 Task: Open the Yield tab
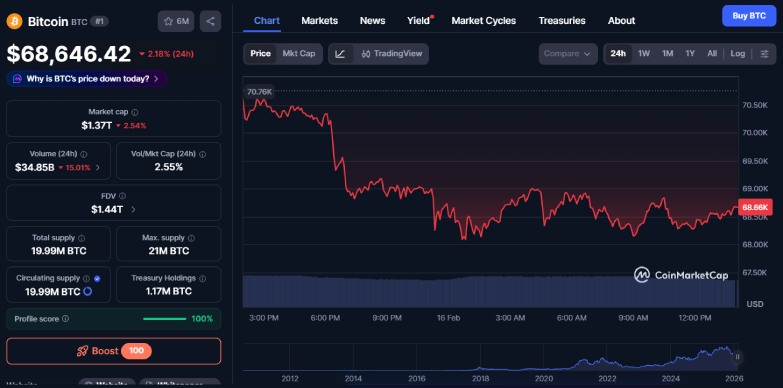419,21
